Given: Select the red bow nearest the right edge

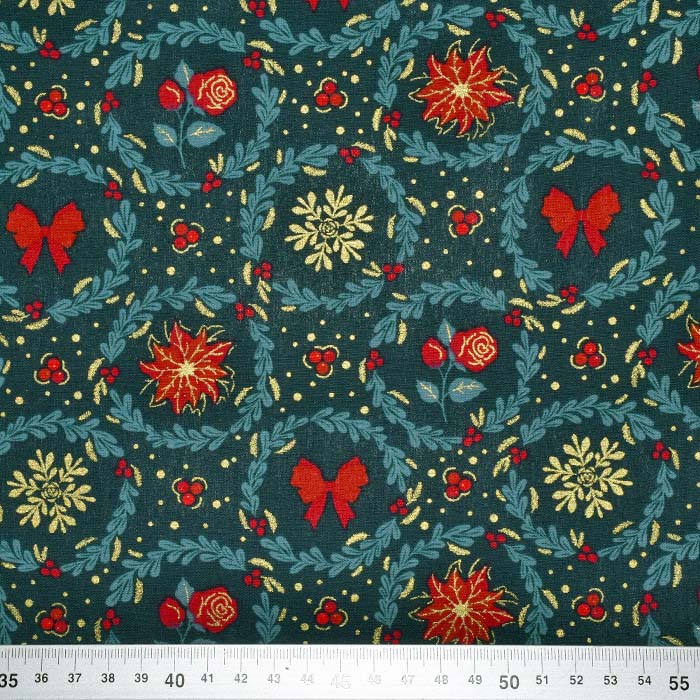Looking at the screenshot, I should tap(580, 219).
